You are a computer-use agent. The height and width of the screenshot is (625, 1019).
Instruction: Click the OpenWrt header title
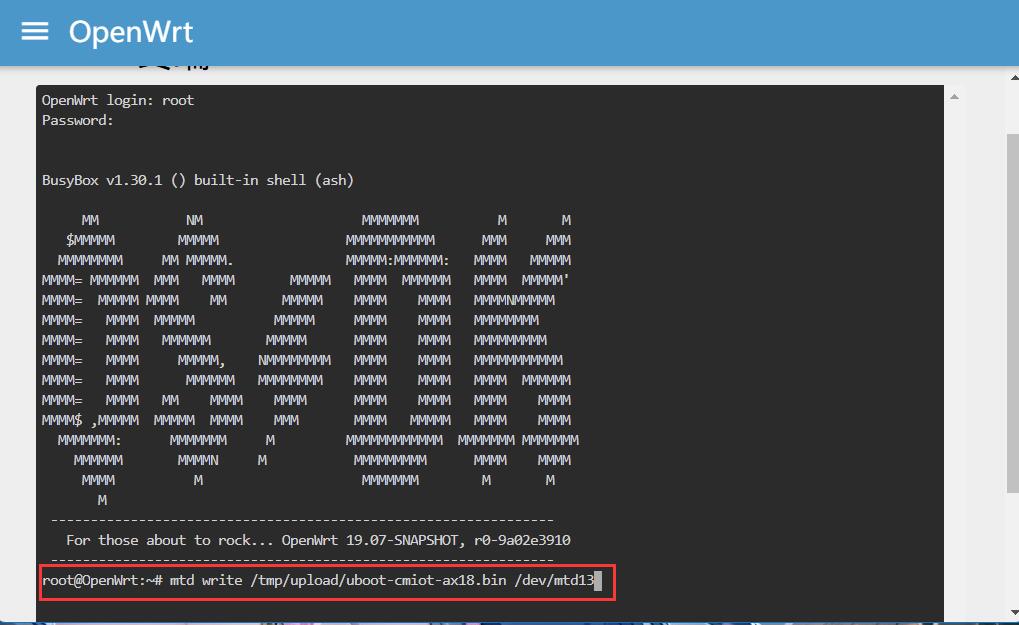tap(131, 32)
